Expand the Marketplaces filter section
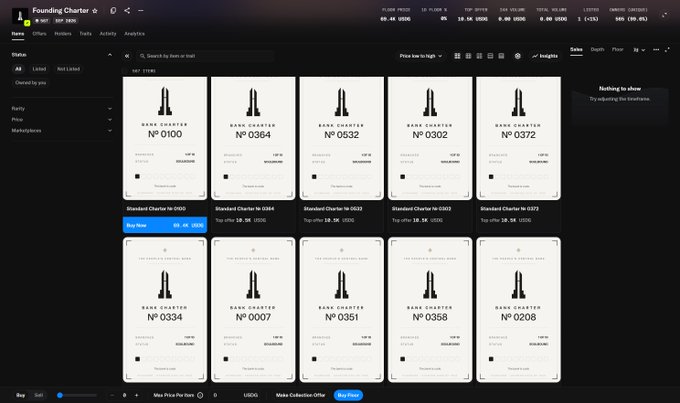This screenshot has height=403, width=680. pos(61,131)
